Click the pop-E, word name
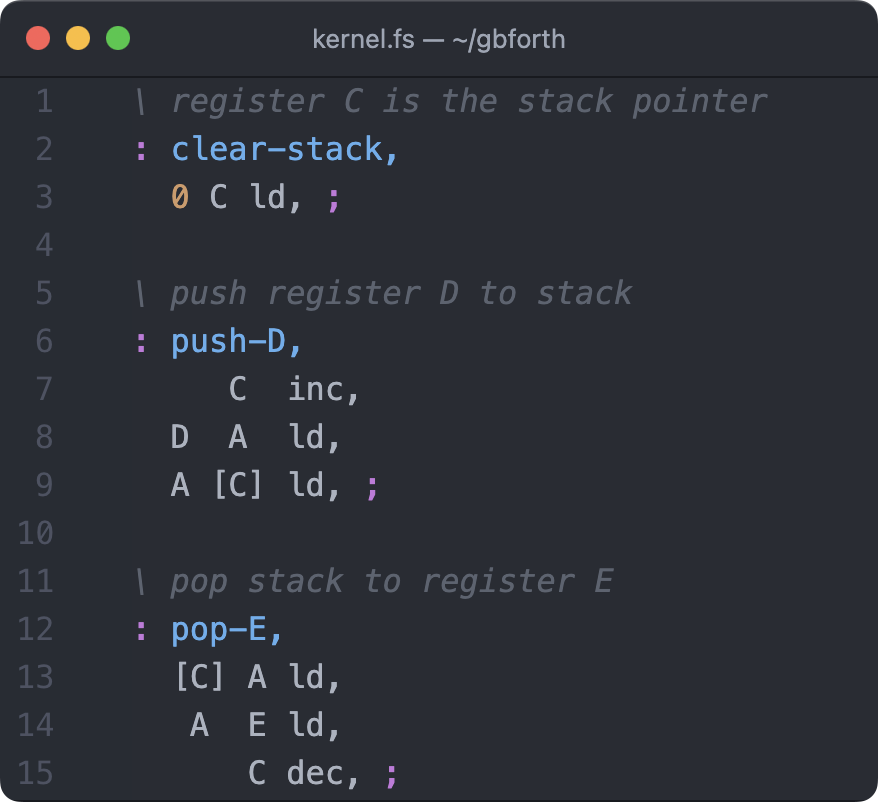The image size is (878, 802). pos(227,629)
